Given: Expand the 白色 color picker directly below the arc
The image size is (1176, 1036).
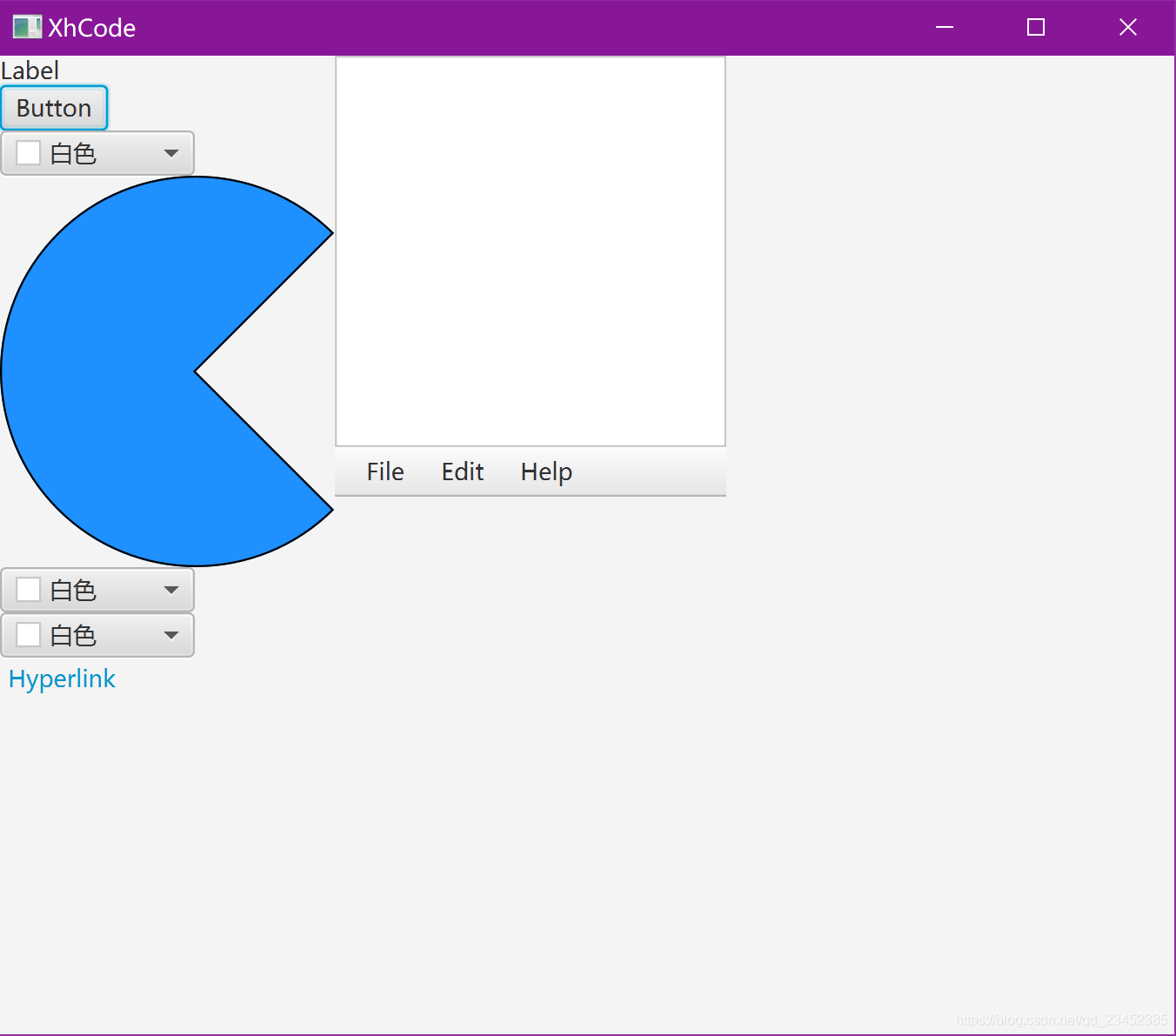Looking at the screenshot, I should [x=97, y=590].
